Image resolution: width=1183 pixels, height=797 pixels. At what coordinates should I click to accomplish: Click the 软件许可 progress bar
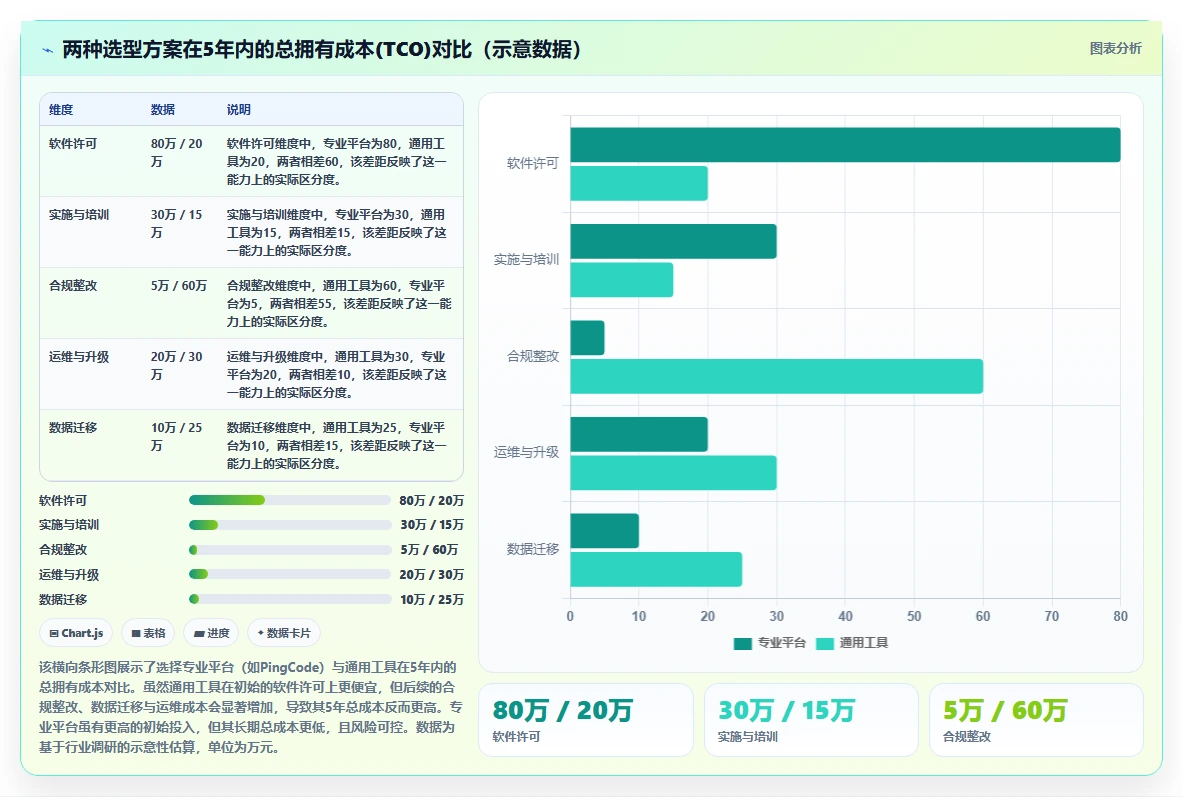(x=290, y=500)
